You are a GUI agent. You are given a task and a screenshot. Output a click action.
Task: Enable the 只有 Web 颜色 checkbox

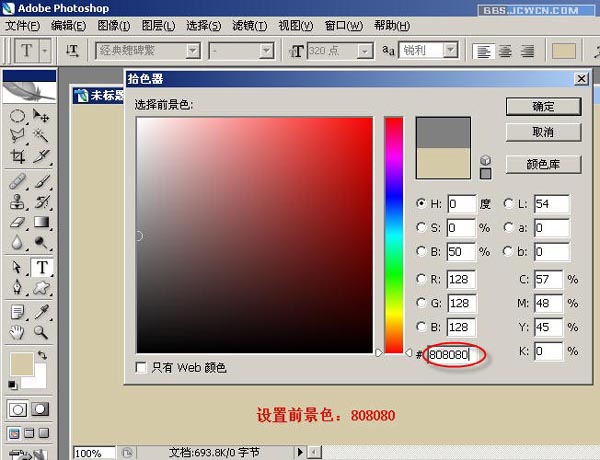[x=142, y=367]
